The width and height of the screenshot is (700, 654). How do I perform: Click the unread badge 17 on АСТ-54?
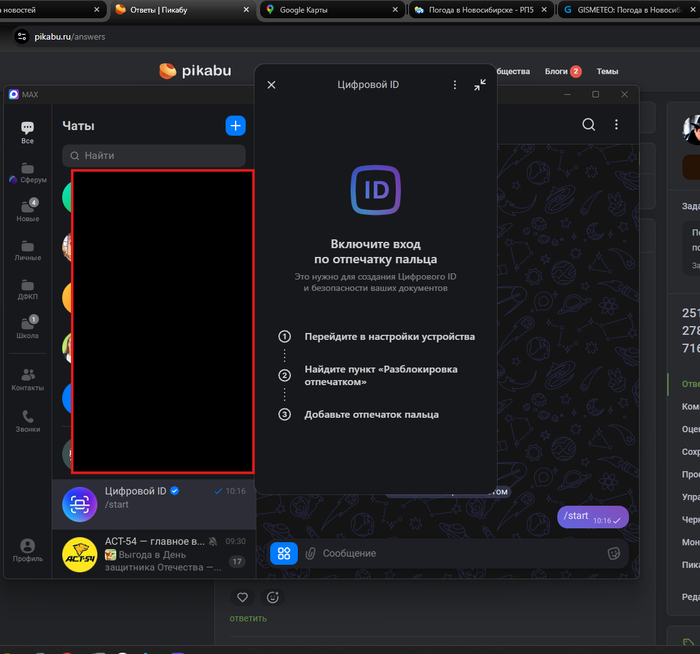(237, 561)
